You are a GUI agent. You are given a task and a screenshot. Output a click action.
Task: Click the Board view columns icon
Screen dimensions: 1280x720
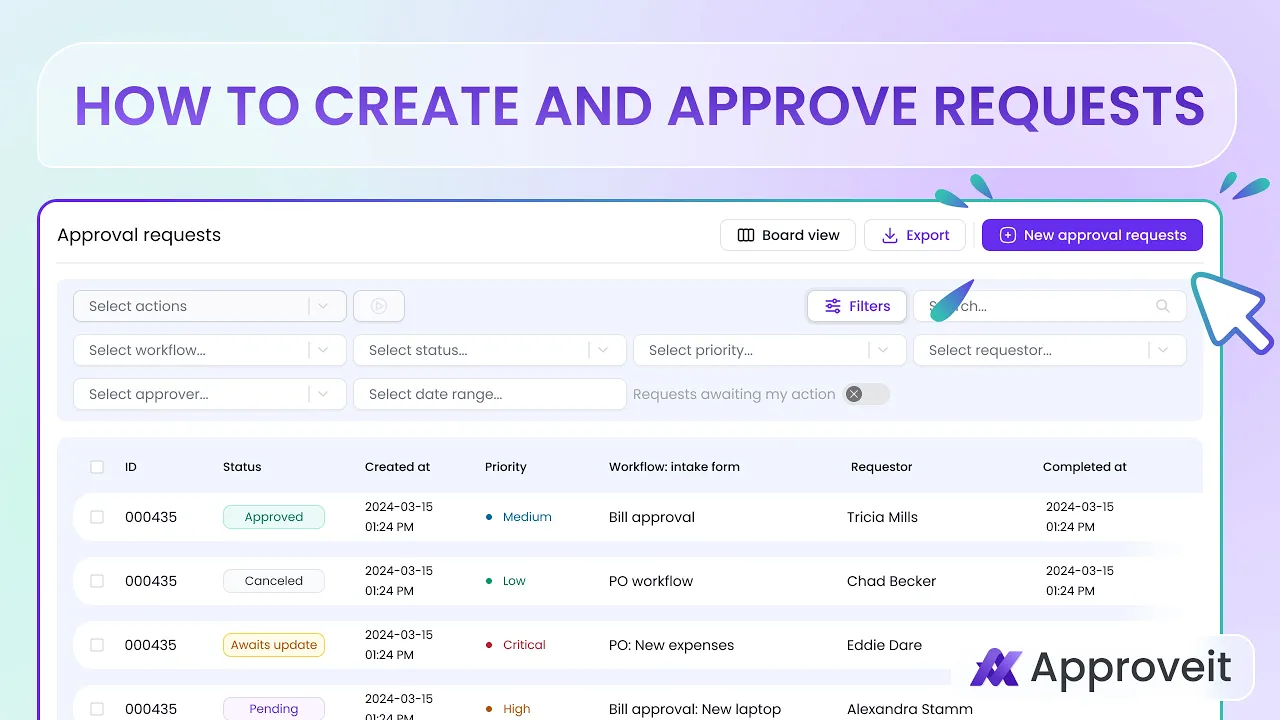pyautogui.click(x=746, y=235)
